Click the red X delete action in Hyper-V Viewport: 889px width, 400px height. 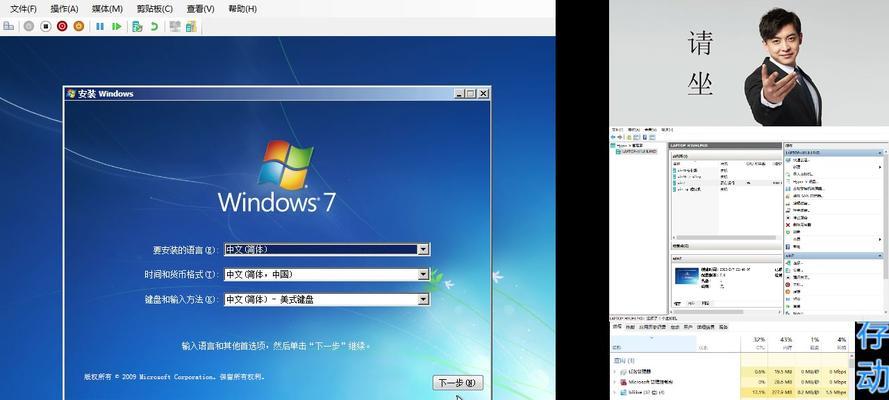[x=788, y=224]
